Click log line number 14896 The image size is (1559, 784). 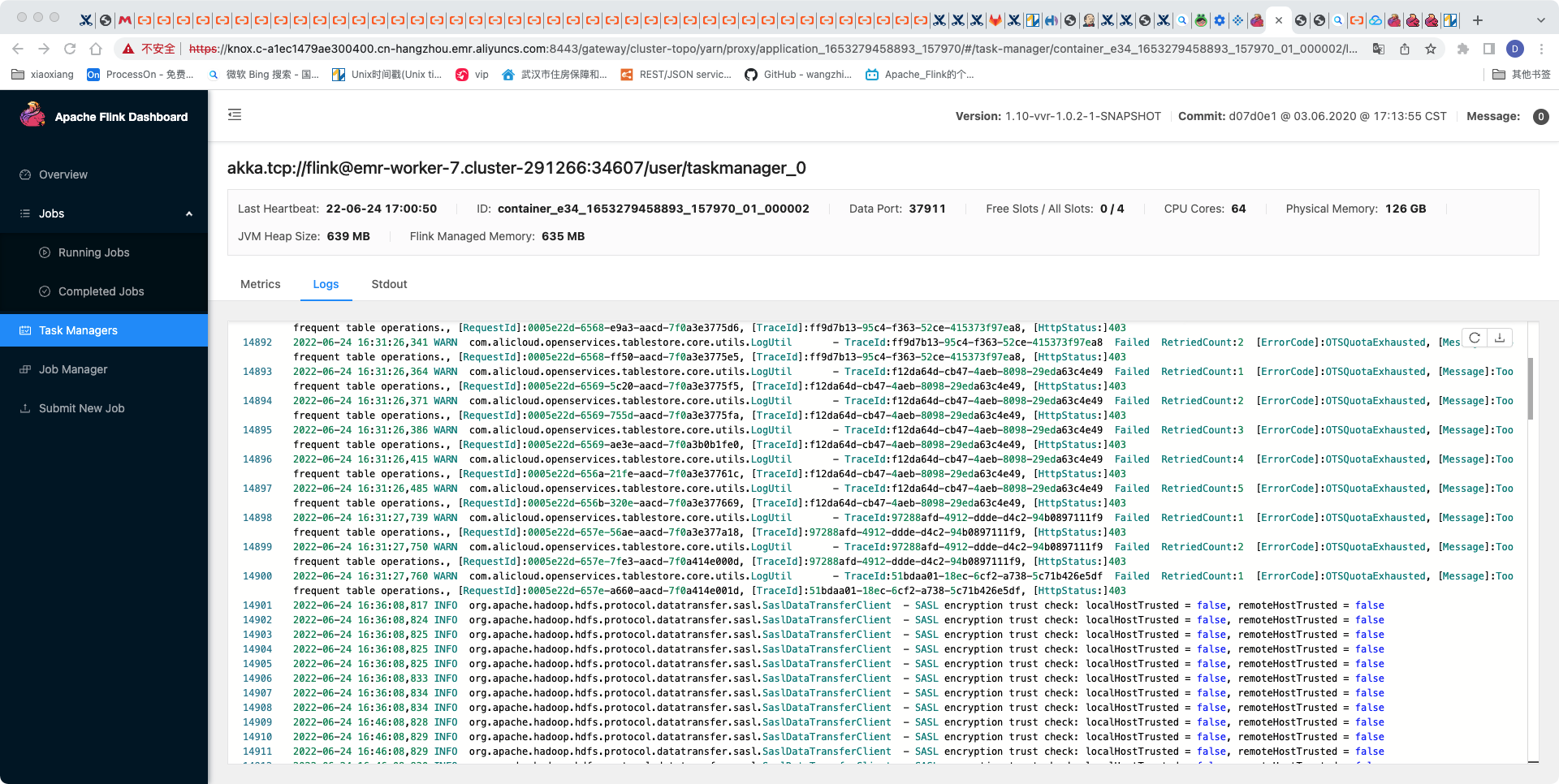coord(257,459)
